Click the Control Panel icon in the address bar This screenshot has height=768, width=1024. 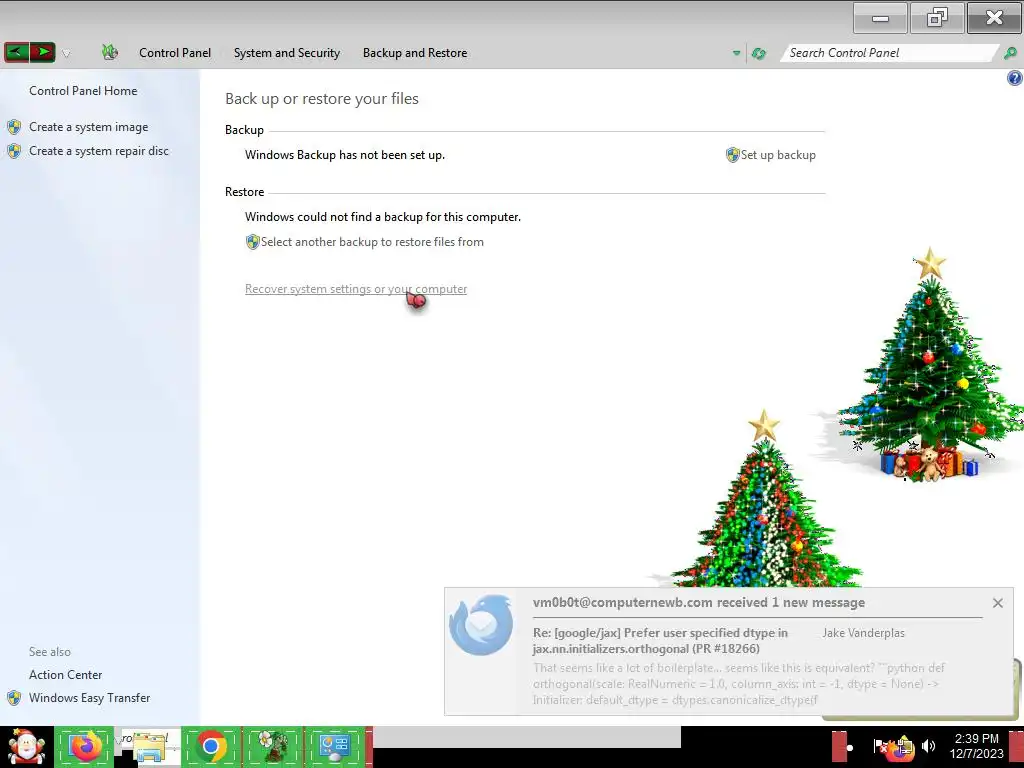(110, 52)
